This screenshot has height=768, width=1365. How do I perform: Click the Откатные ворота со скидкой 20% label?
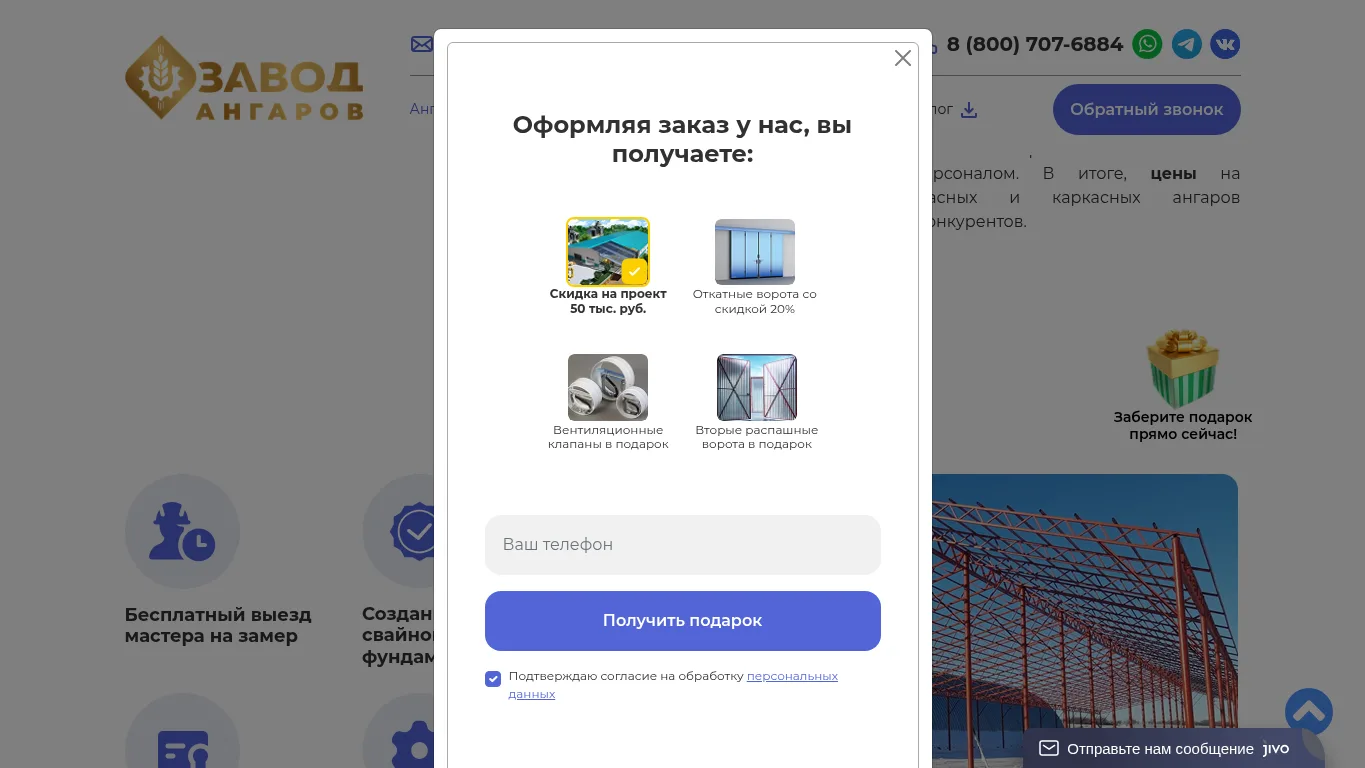755,302
